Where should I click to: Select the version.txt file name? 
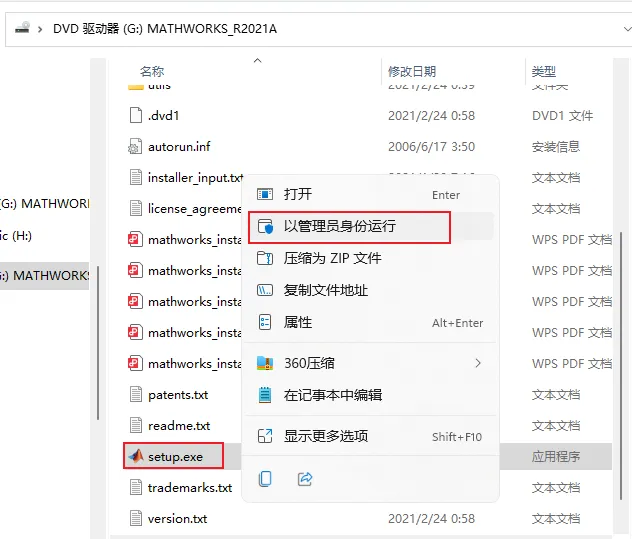177,519
